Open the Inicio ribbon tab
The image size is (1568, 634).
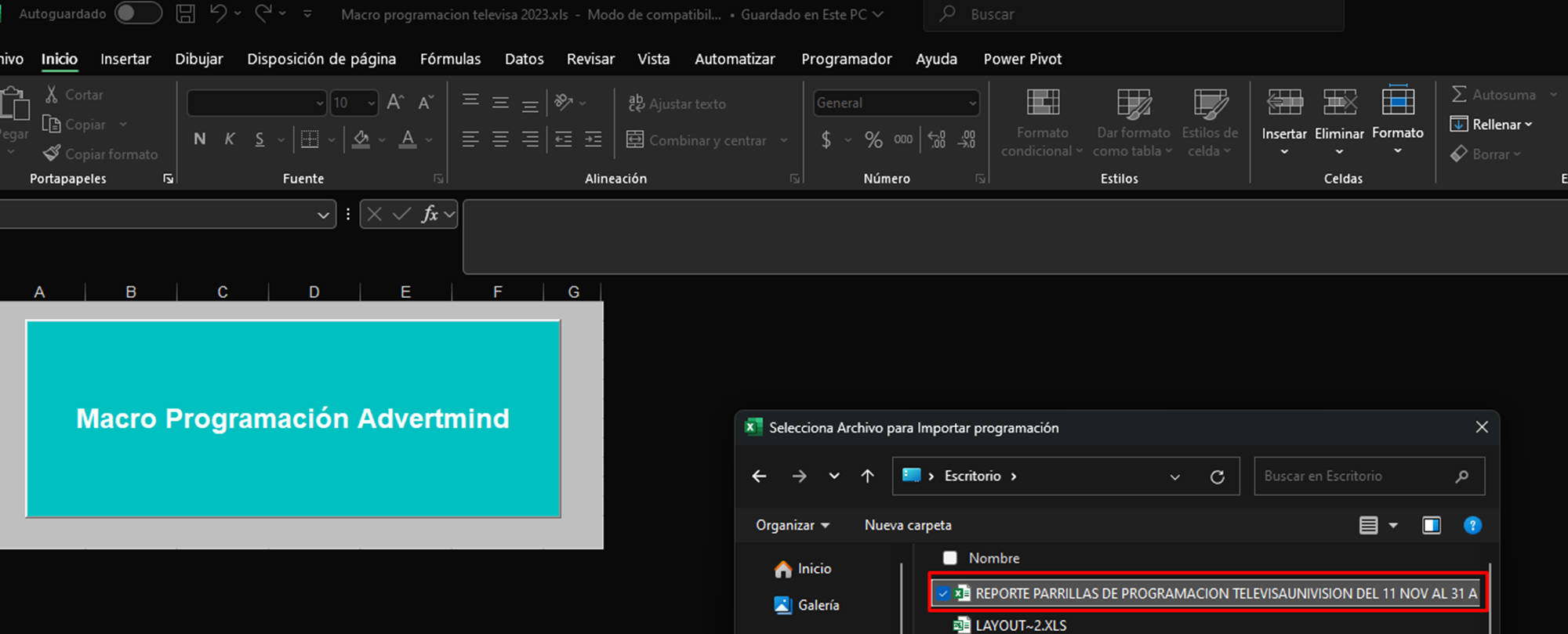(x=60, y=59)
